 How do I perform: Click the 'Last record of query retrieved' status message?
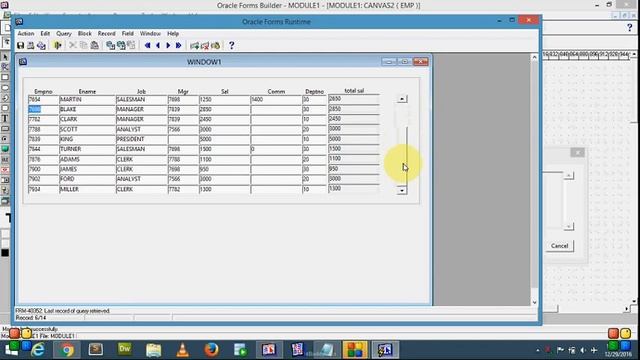63,311
